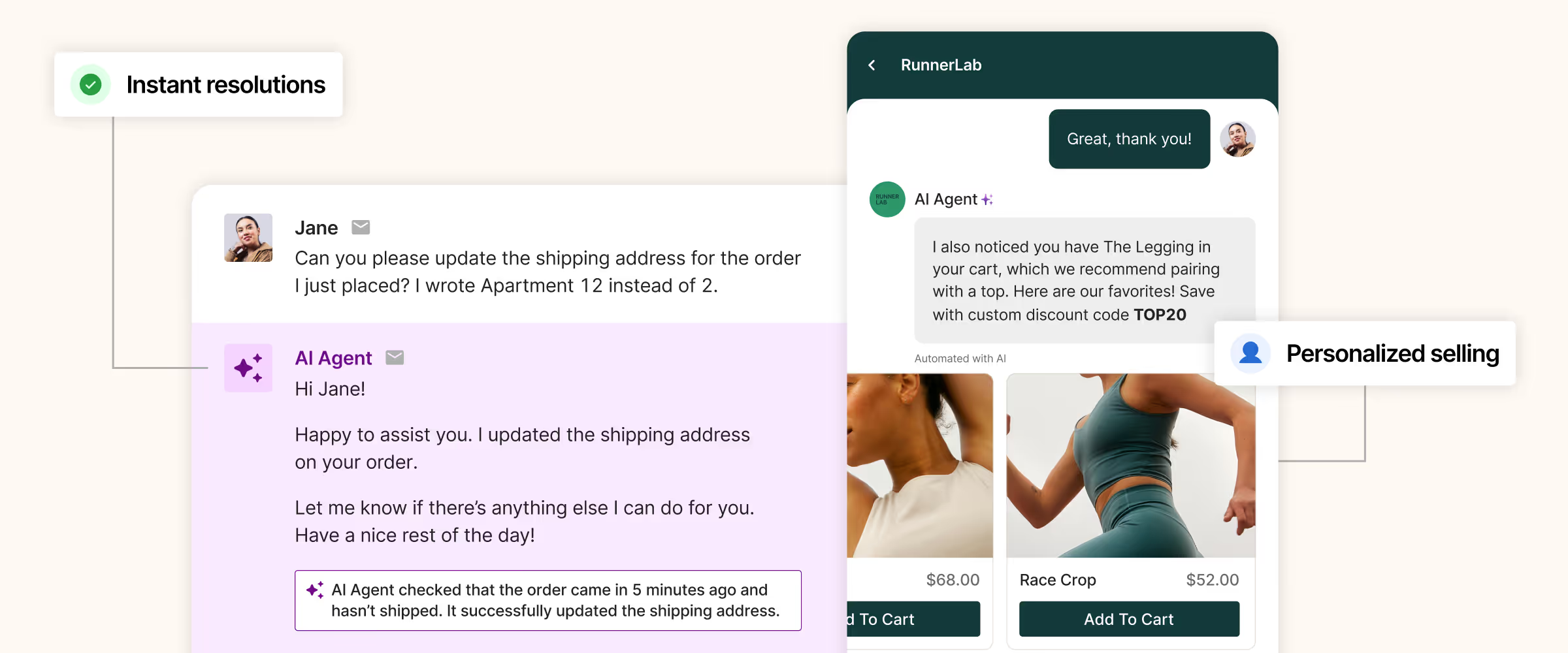1568x653 pixels.
Task: Click the person icon in Personalized selling badge
Action: pyautogui.click(x=1250, y=353)
